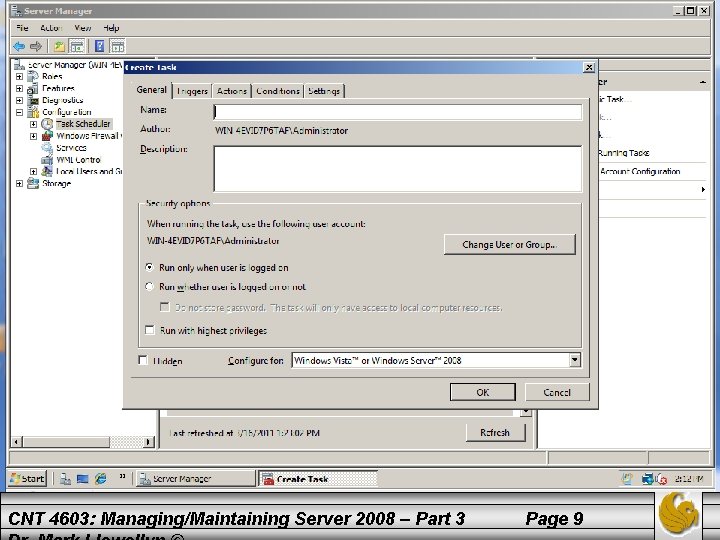
Task: Launch Internet Explorer from quick launch
Action: tap(101, 479)
